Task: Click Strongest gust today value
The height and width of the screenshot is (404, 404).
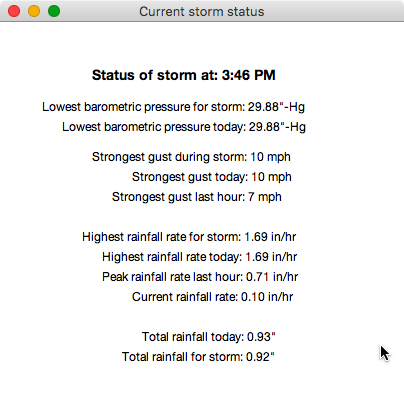Action: point(271,177)
